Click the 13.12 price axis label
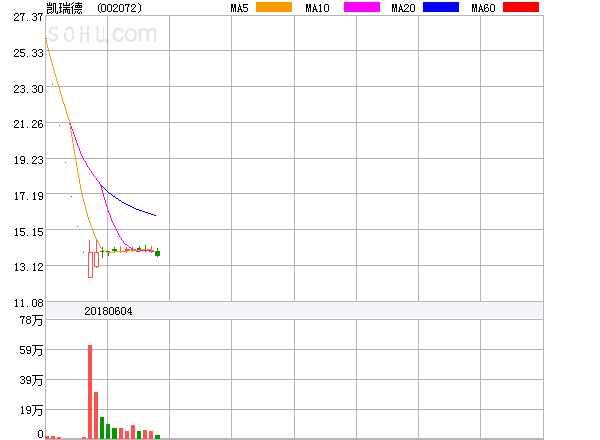Viewport: 600px width, 440px height. [28, 267]
